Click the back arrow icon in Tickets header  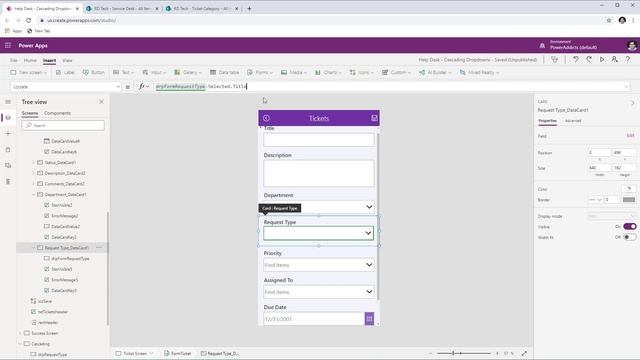click(266, 118)
